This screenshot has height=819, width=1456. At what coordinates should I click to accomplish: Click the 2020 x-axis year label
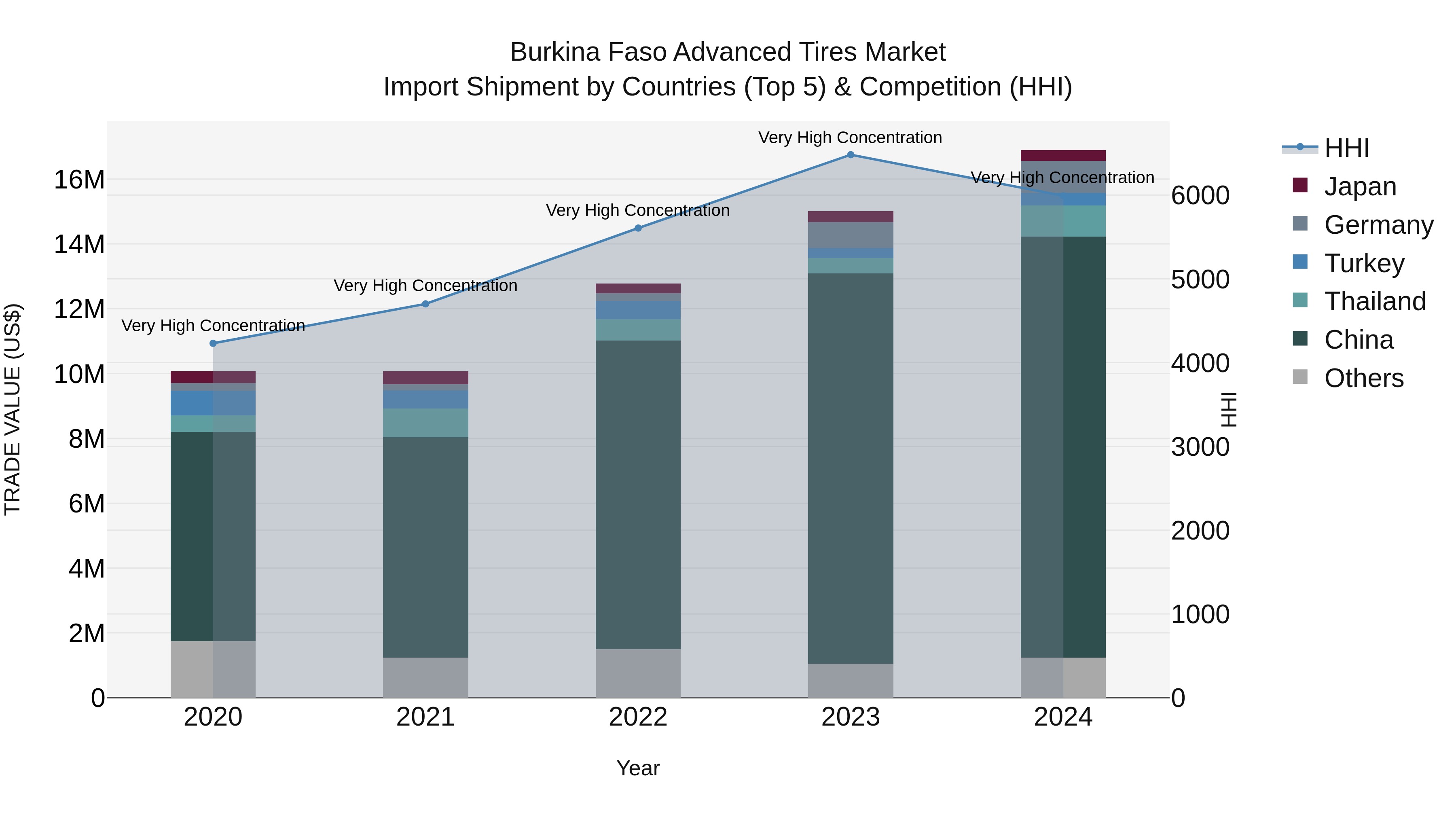(x=213, y=717)
